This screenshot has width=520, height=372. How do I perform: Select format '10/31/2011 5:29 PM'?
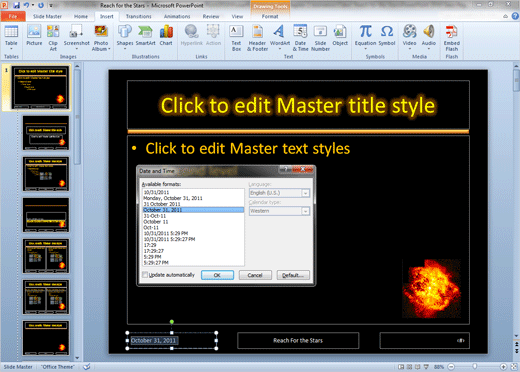coord(166,233)
